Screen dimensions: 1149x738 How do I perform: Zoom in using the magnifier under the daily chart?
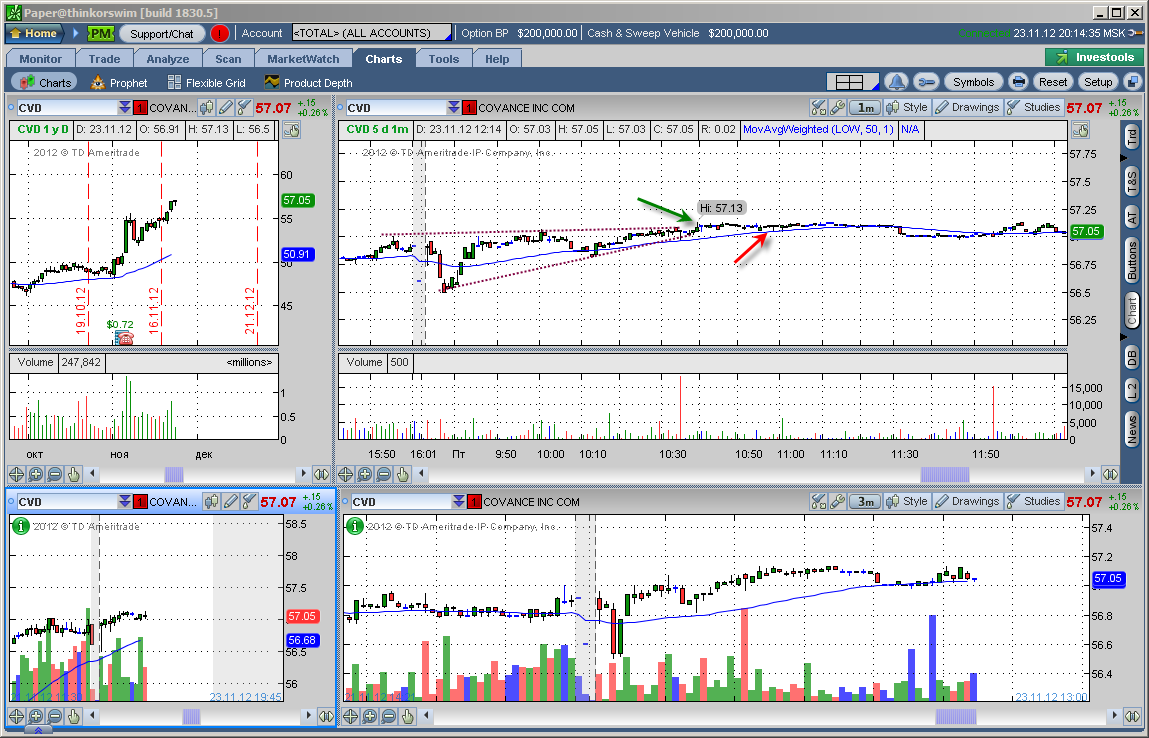pos(35,474)
